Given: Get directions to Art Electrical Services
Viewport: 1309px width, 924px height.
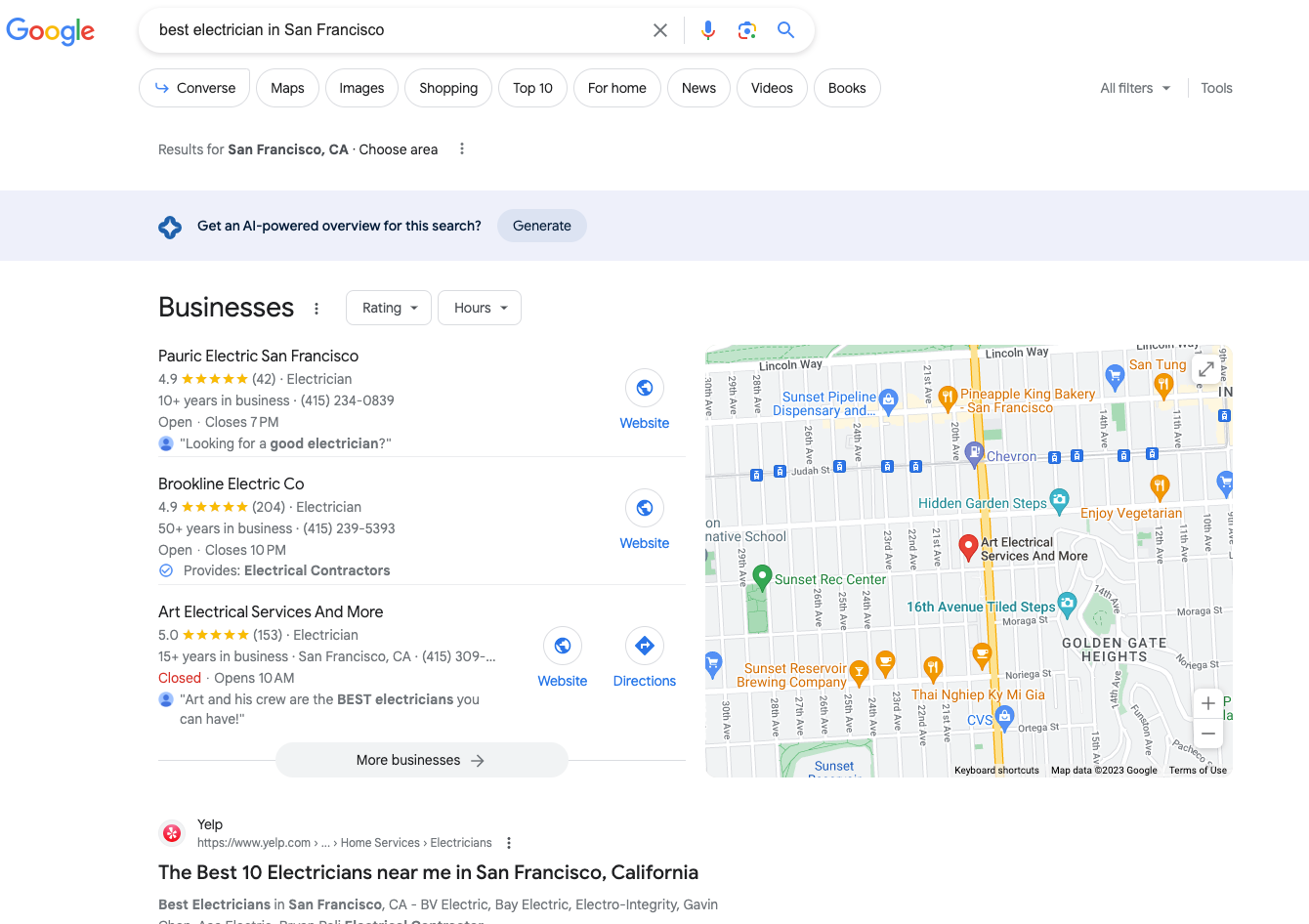Looking at the screenshot, I should pyautogui.click(x=645, y=646).
